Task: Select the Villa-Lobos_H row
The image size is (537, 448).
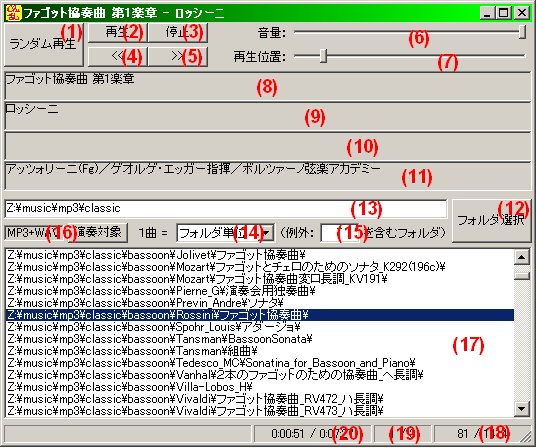Action: click(x=260, y=387)
